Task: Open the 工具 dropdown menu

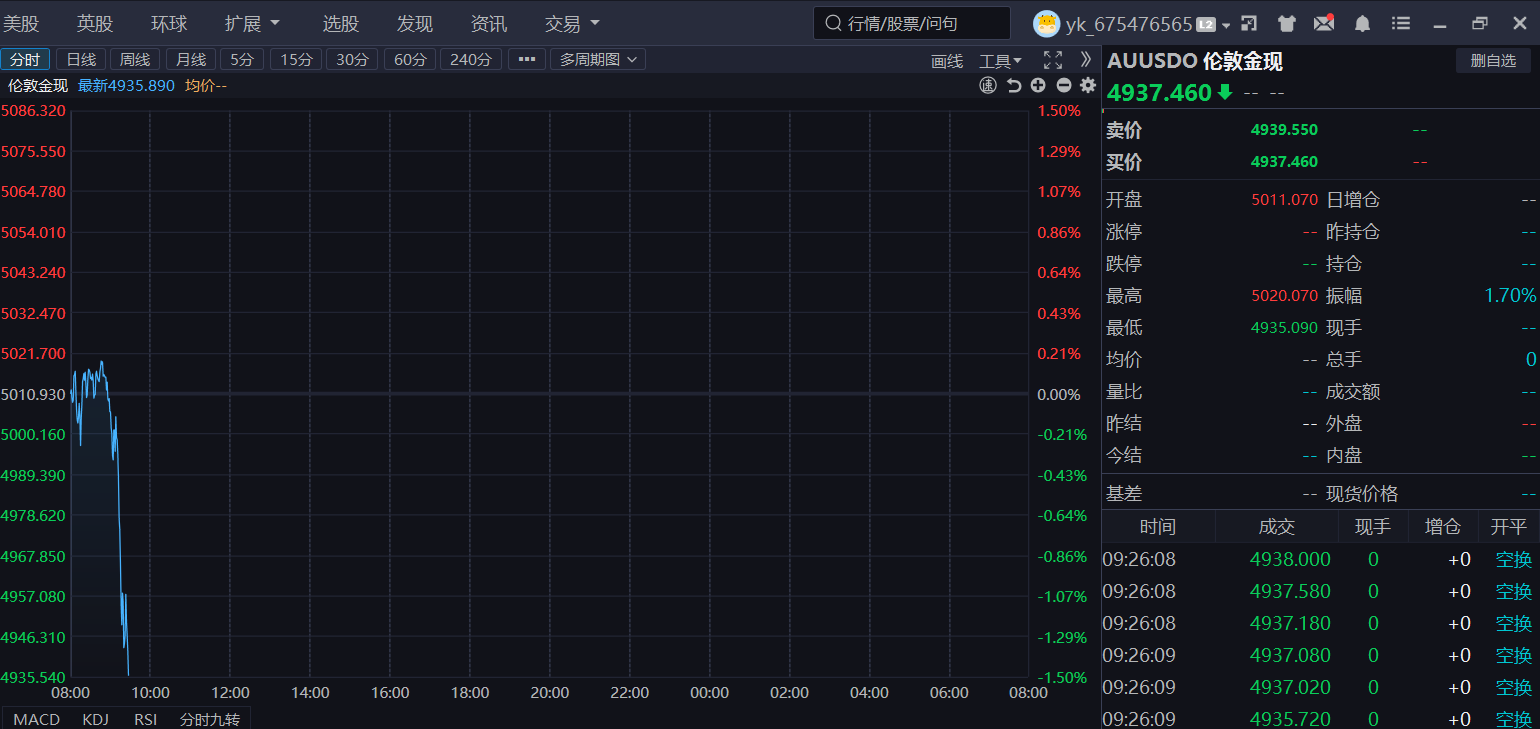Action: (1000, 61)
